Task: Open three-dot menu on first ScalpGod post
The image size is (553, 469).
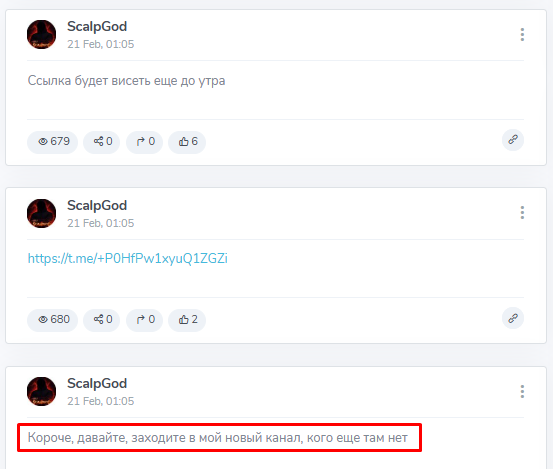Action: pos(522,35)
